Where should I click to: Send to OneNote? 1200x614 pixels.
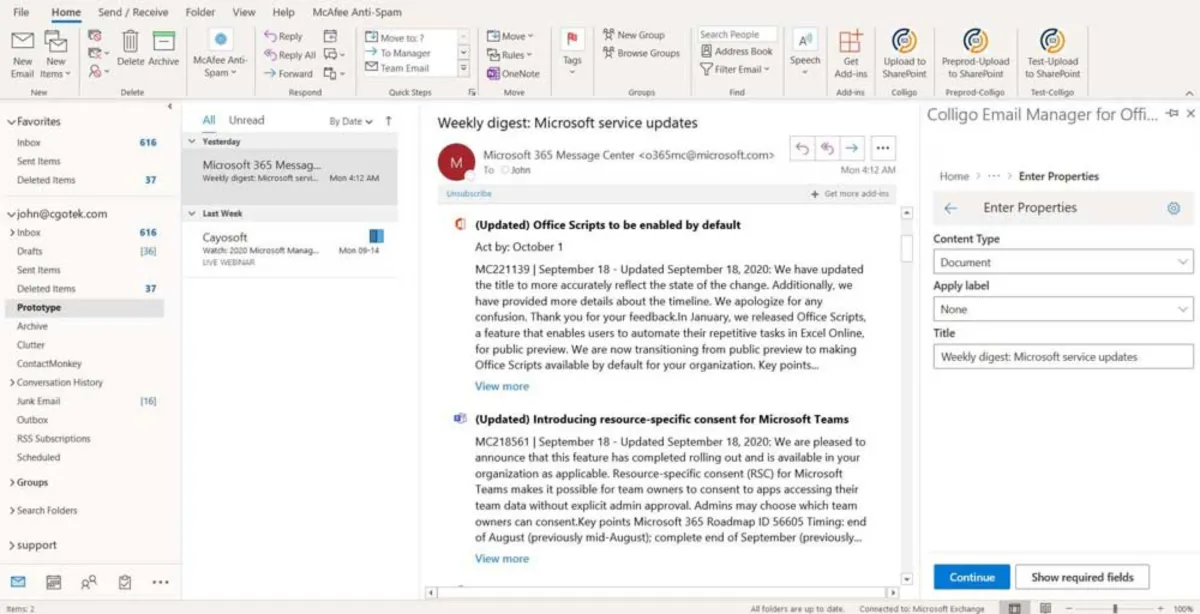point(513,73)
